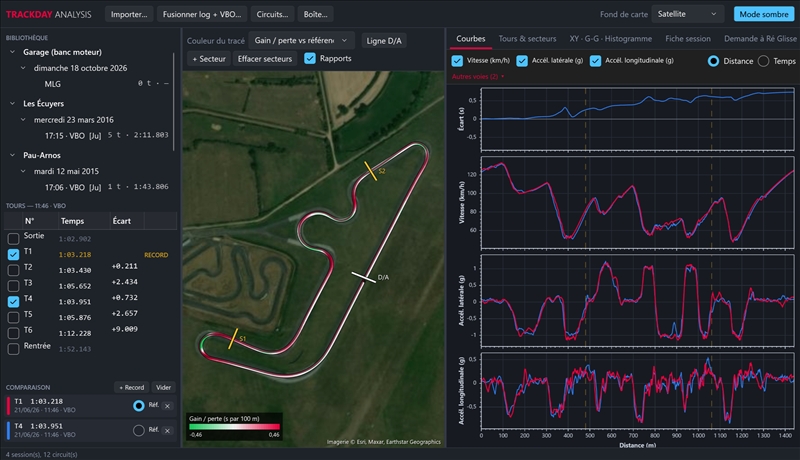This screenshot has width=800, height=460.
Task: Click Vider to clear comparison
Action: [x=163, y=388]
